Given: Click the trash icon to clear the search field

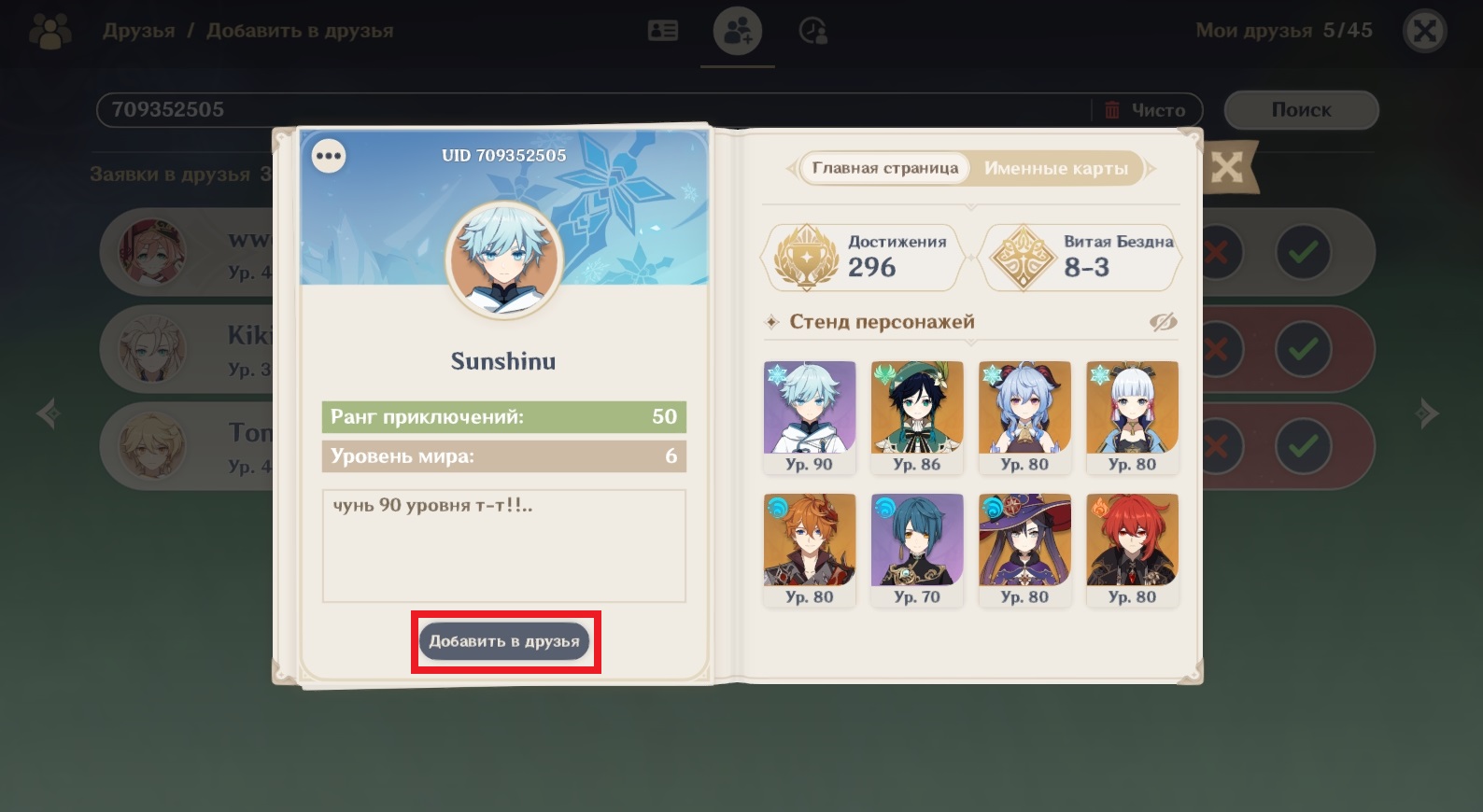Looking at the screenshot, I should point(1112,110).
